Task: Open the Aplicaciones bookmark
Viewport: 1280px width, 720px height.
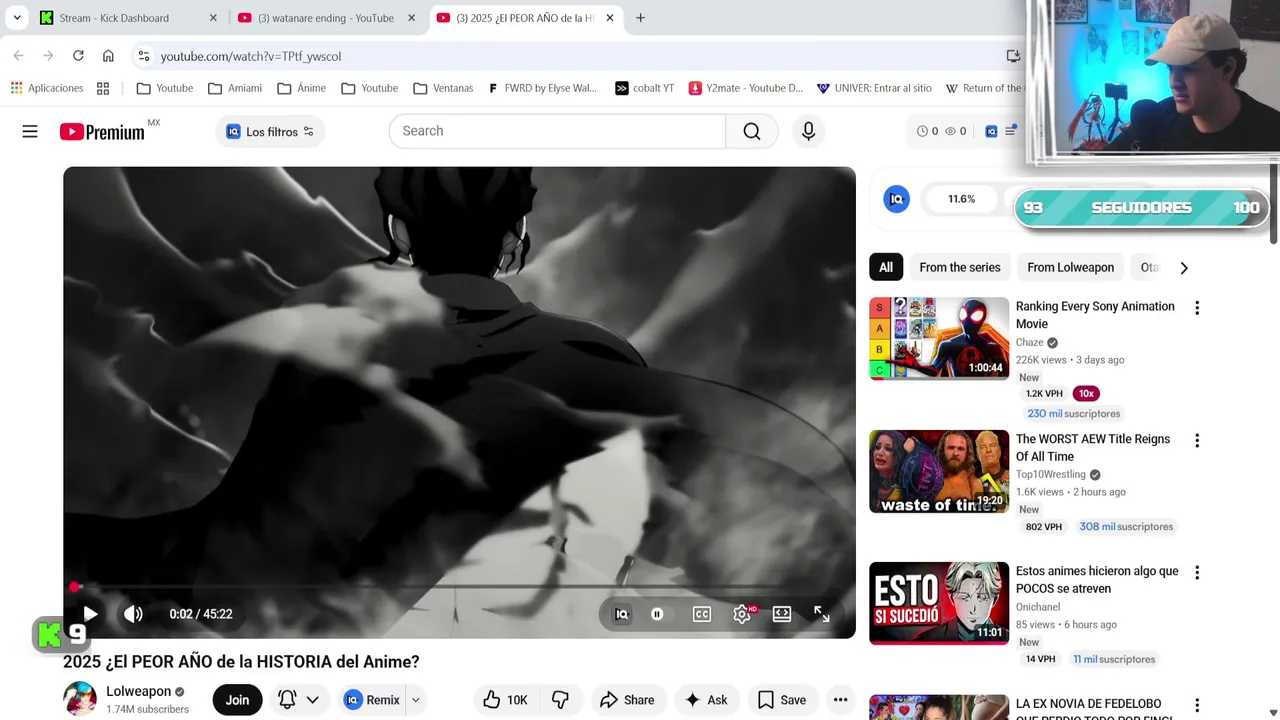Action: (47, 88)
